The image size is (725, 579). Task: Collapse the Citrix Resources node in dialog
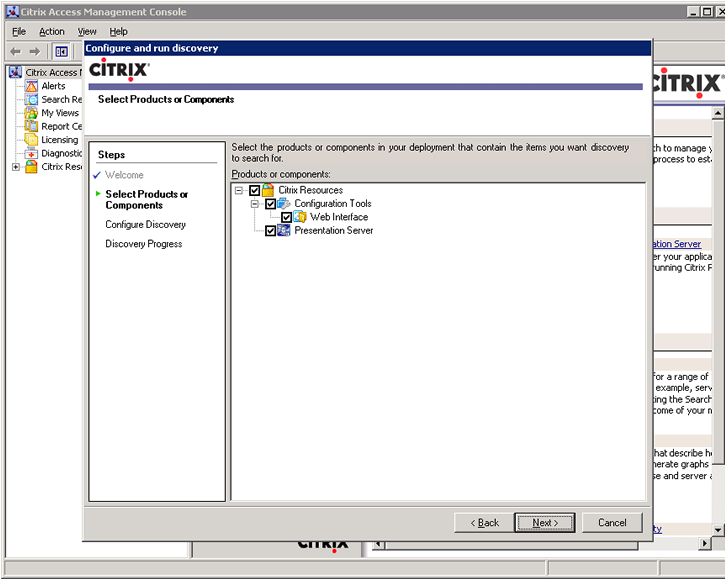(x=239, y=190)
